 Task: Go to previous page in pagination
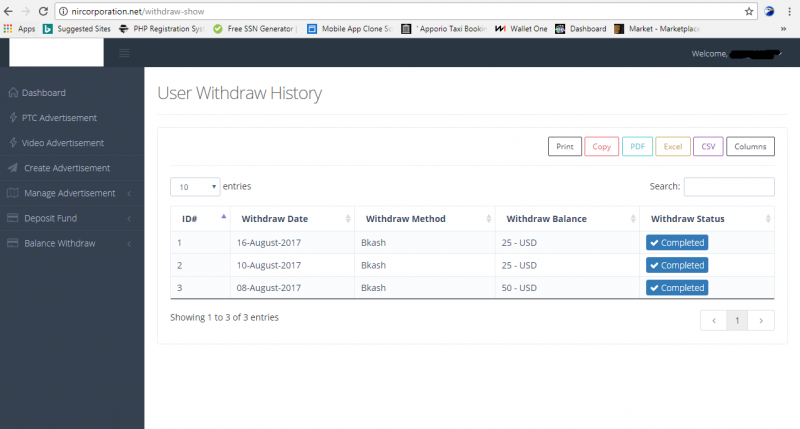(x=714, y=320)
